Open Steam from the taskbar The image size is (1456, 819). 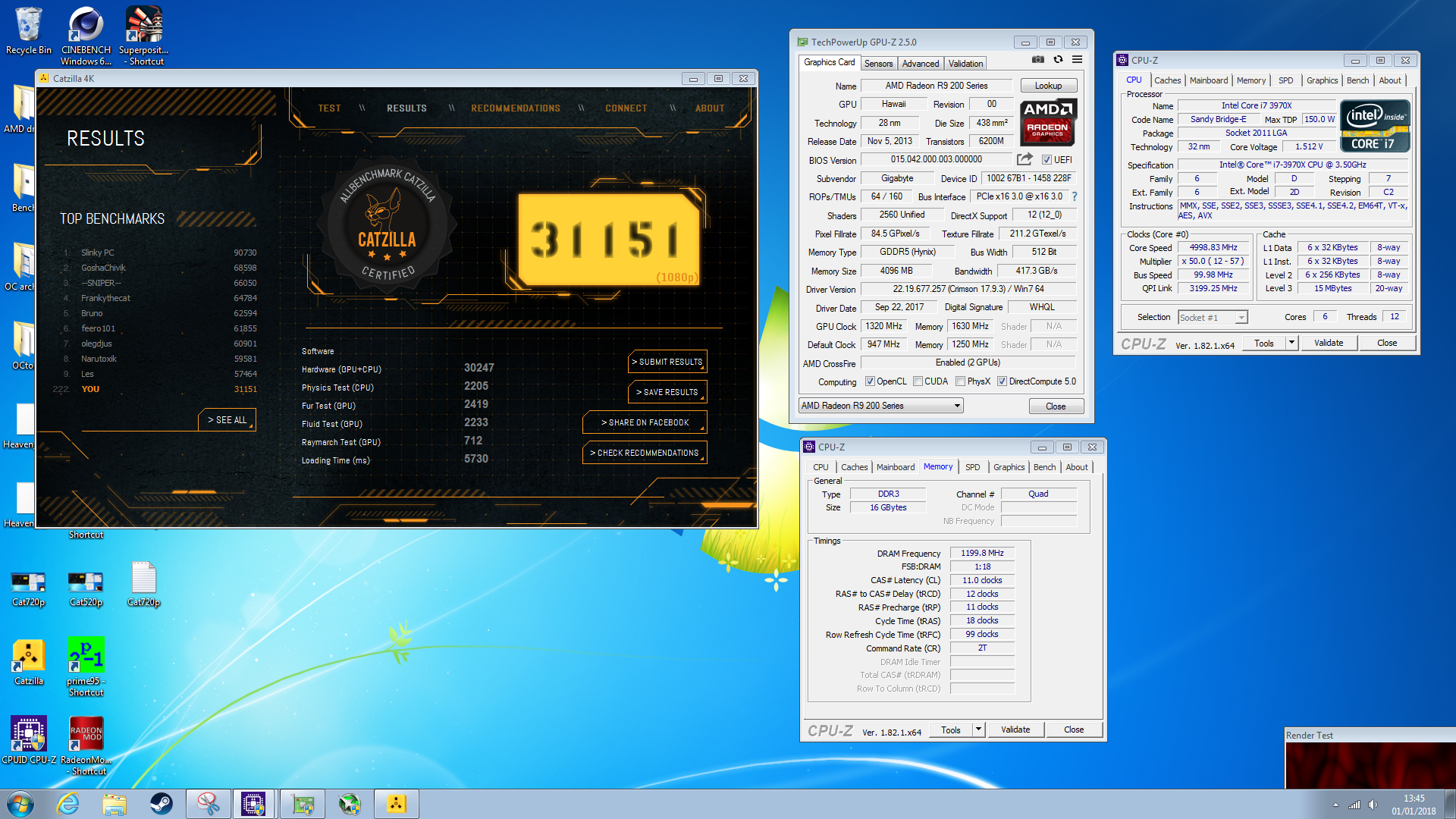pyautogui.click(x=161, y=804)
